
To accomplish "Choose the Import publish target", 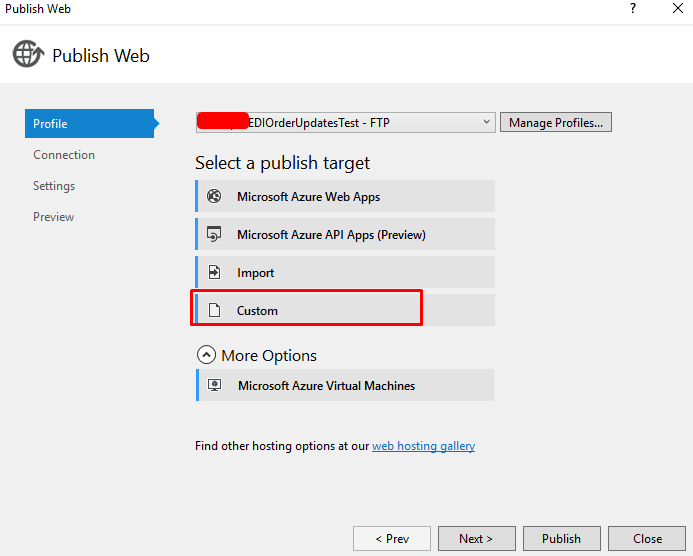I will click(x=345, y=272).
